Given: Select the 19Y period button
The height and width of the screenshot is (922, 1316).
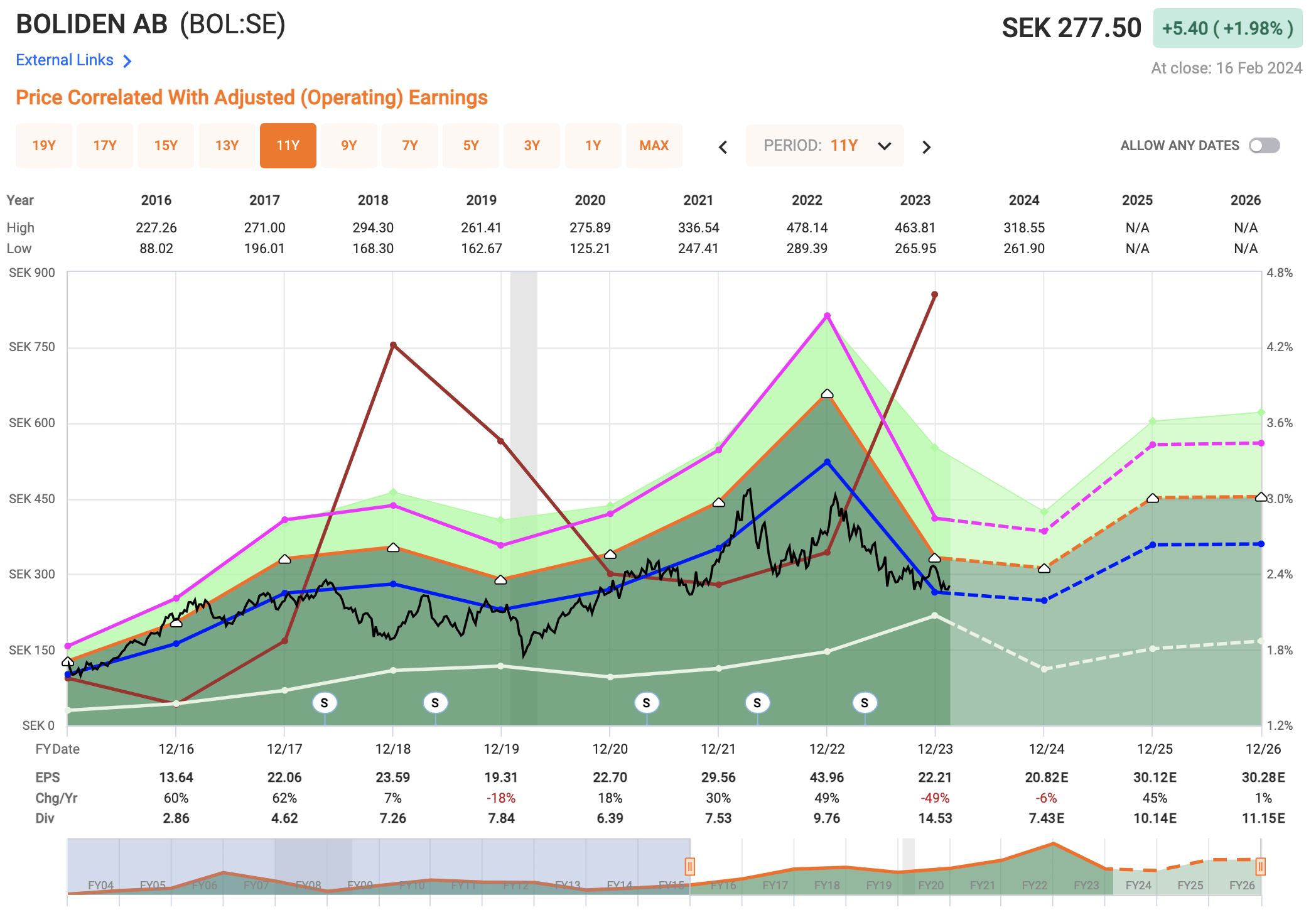Looking at the screenshot, I should coord(43,145).
